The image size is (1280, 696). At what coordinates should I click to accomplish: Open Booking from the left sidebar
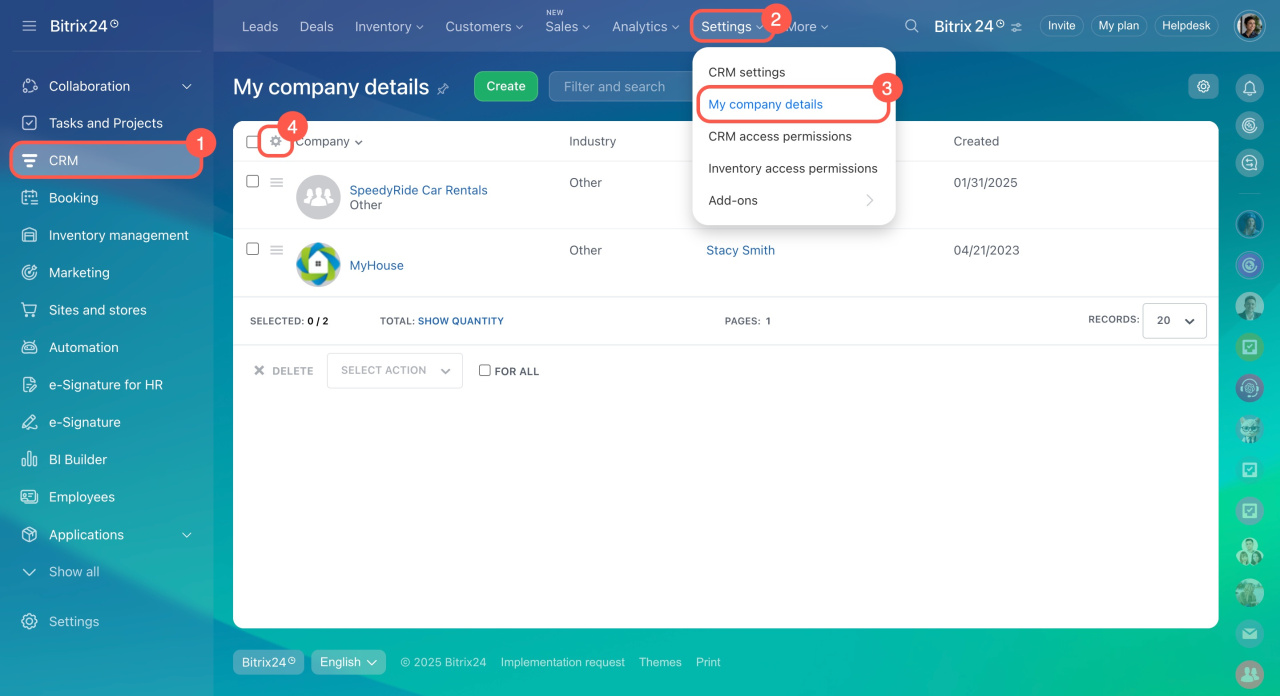tap(73, 198)
